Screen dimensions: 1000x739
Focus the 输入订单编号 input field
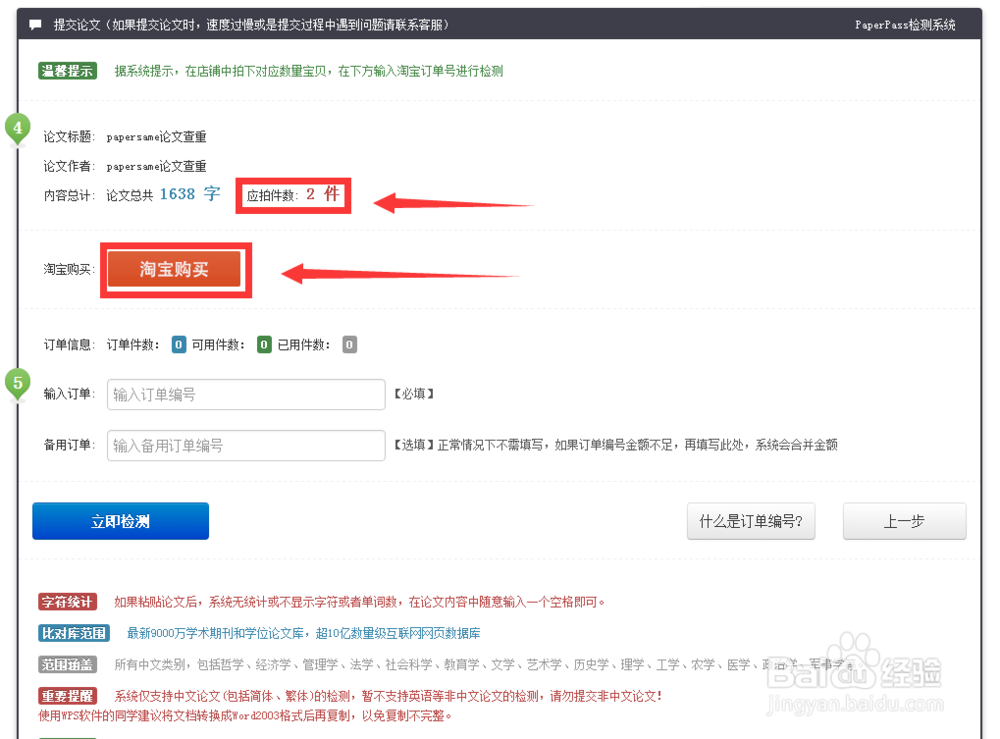(x=246, y=394)
